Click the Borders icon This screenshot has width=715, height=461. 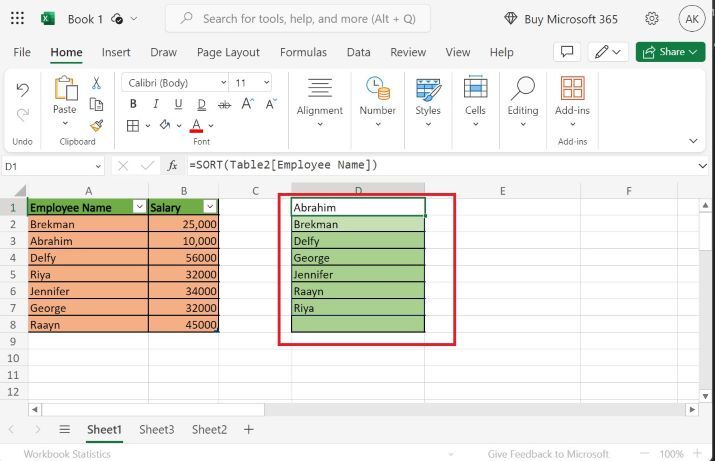point(133,125)
